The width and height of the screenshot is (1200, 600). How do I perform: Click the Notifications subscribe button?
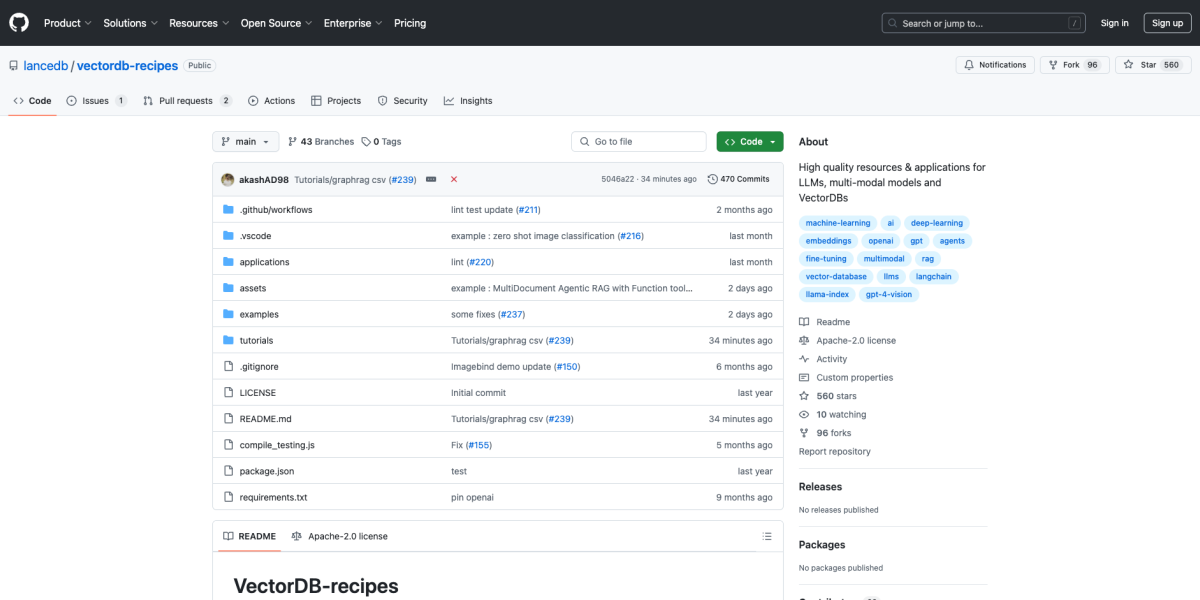point(993,64)
